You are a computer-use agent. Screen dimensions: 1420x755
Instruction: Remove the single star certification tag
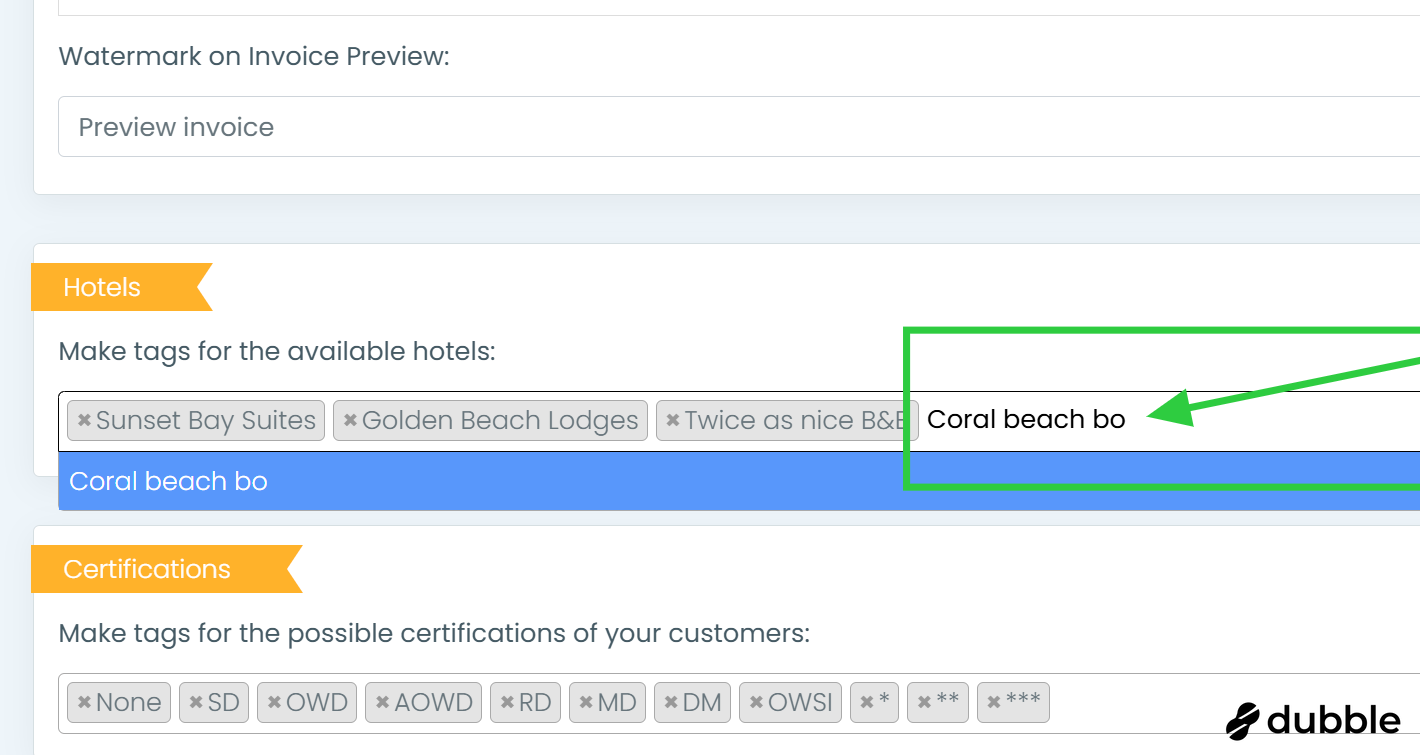pos(867,703)
